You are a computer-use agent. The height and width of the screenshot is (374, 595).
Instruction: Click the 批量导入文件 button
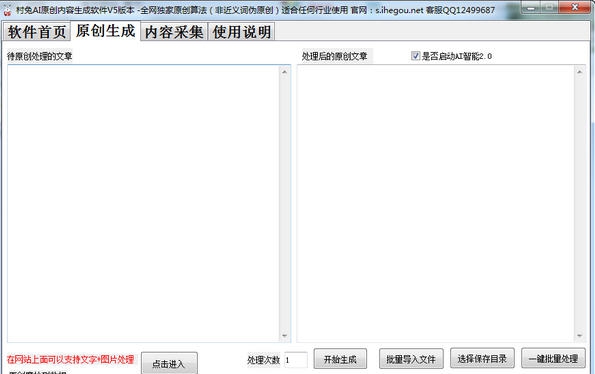click(411, 359)
